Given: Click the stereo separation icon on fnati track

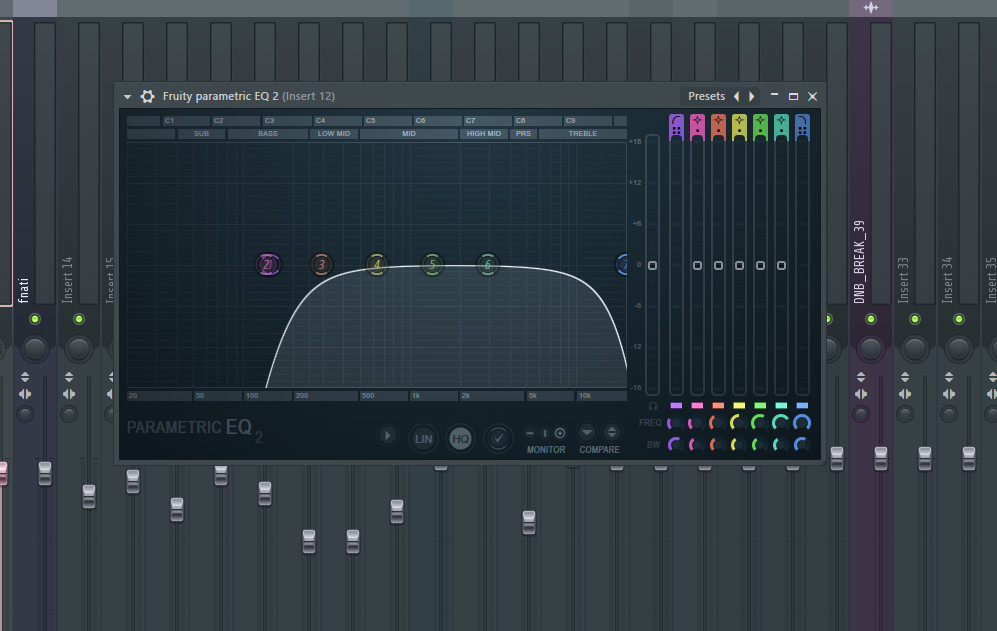Looking at the screenshot, I should pos(25,394).
